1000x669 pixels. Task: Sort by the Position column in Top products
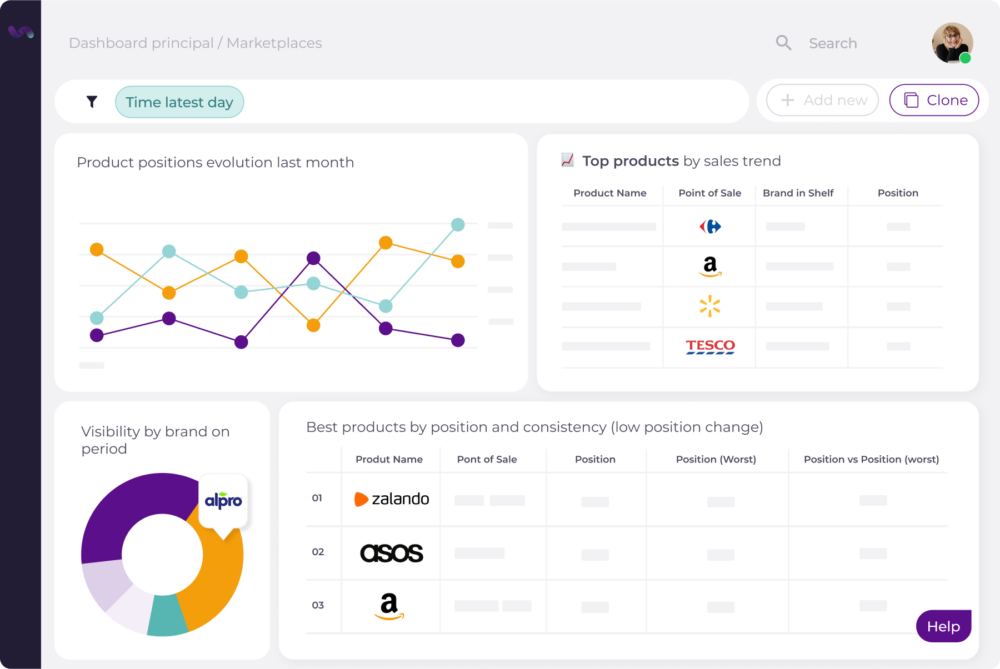point(898,193)
